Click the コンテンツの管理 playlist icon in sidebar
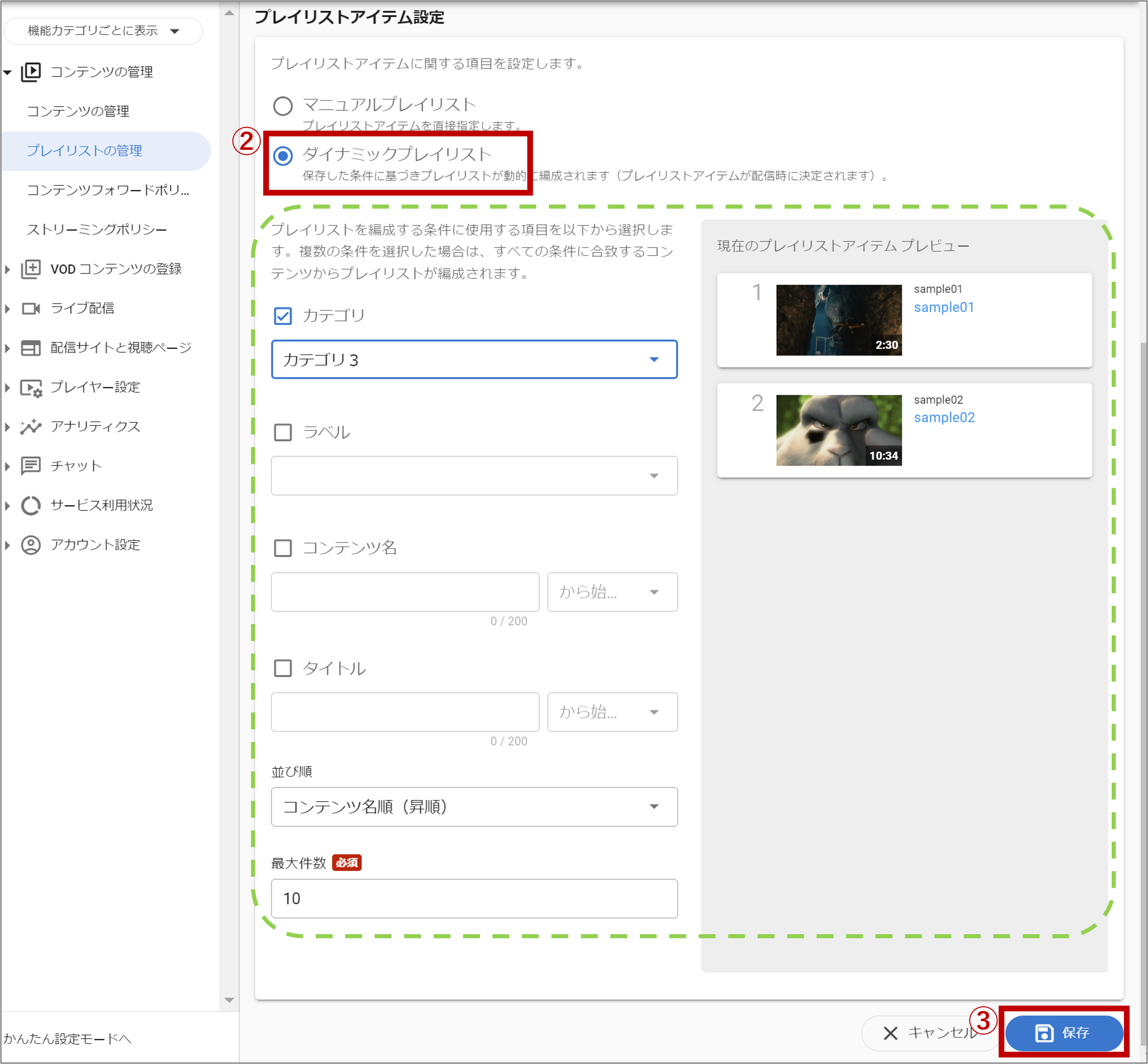1148x1064 pixels. click(x=31, y=72)
